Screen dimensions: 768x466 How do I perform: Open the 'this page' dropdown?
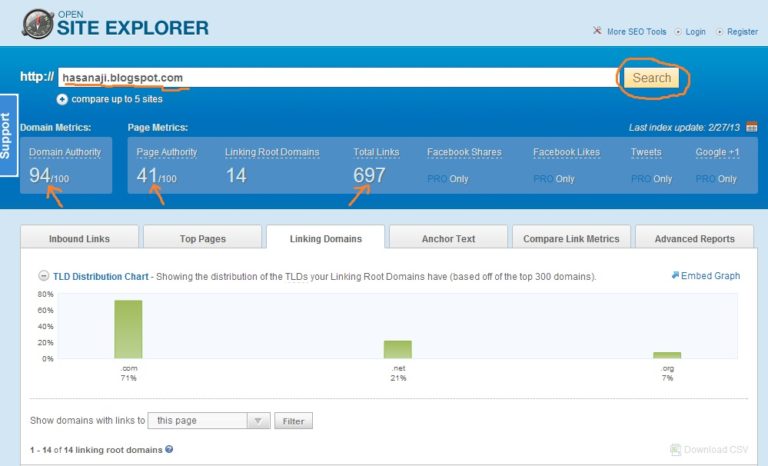[x=209, y=420]
